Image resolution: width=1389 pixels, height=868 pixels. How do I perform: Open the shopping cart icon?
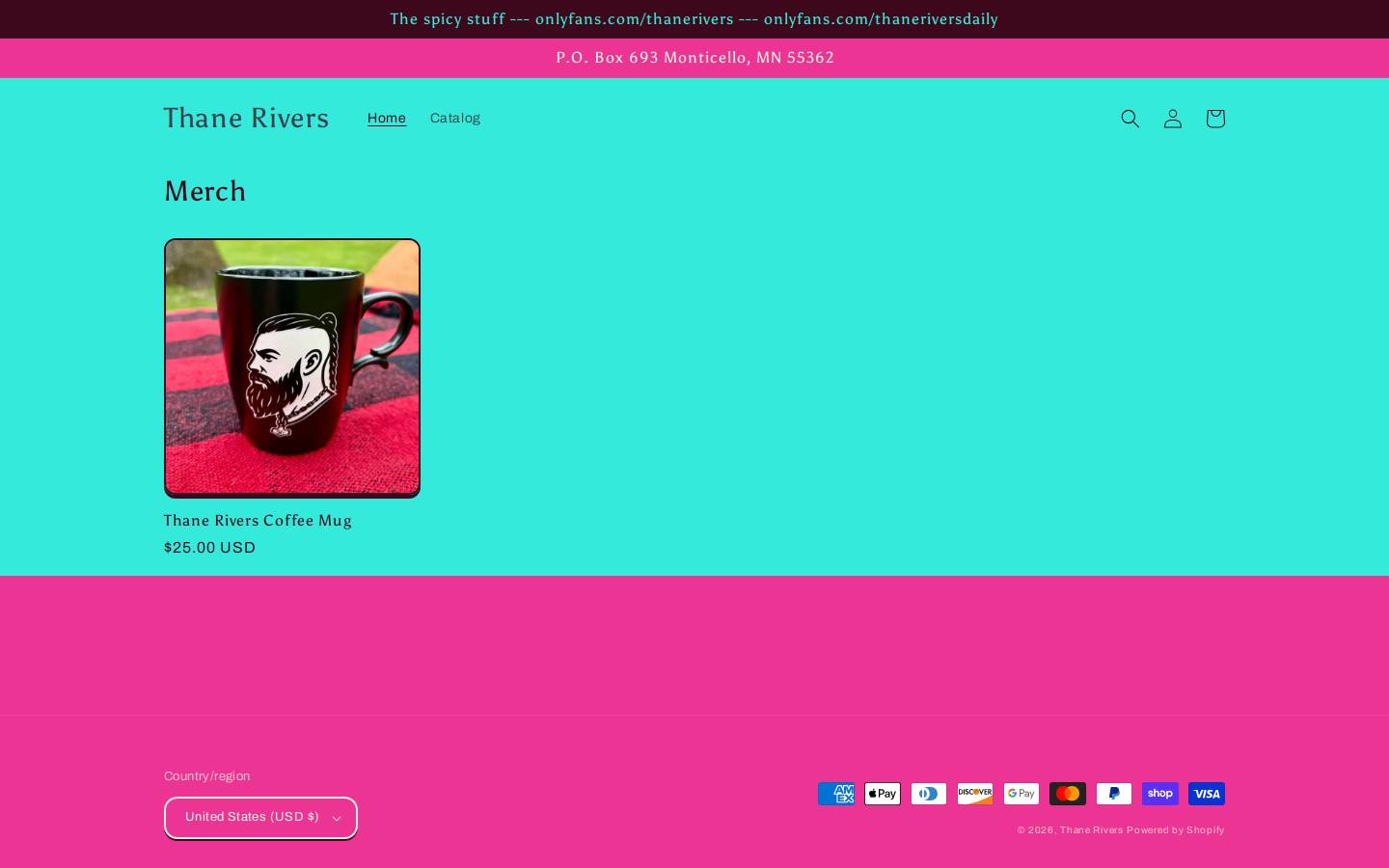pyautogui.click(x=1215, y=119)
